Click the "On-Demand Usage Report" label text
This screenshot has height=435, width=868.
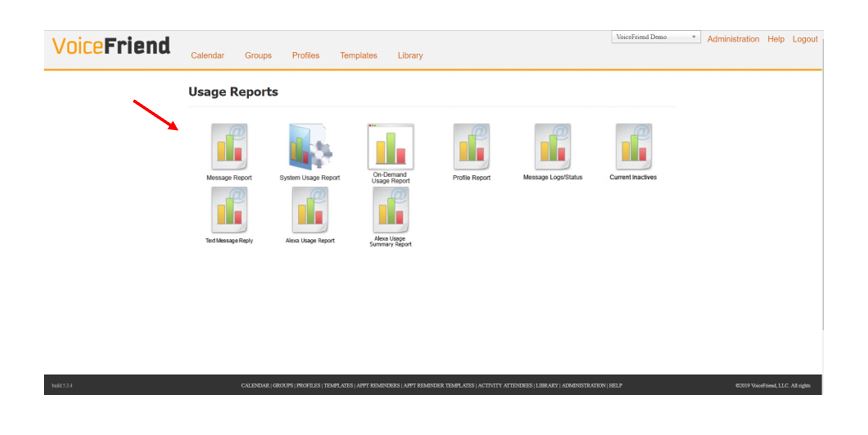(x=391, y=178)
